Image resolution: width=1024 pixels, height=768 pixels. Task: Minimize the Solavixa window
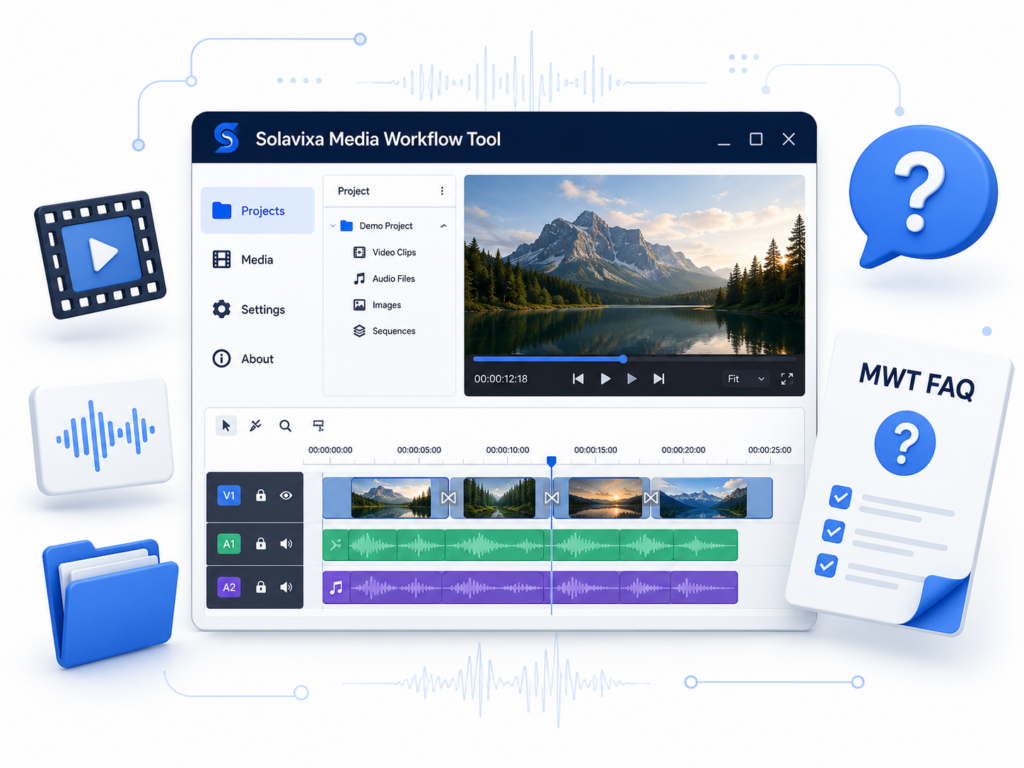[724, 142]
